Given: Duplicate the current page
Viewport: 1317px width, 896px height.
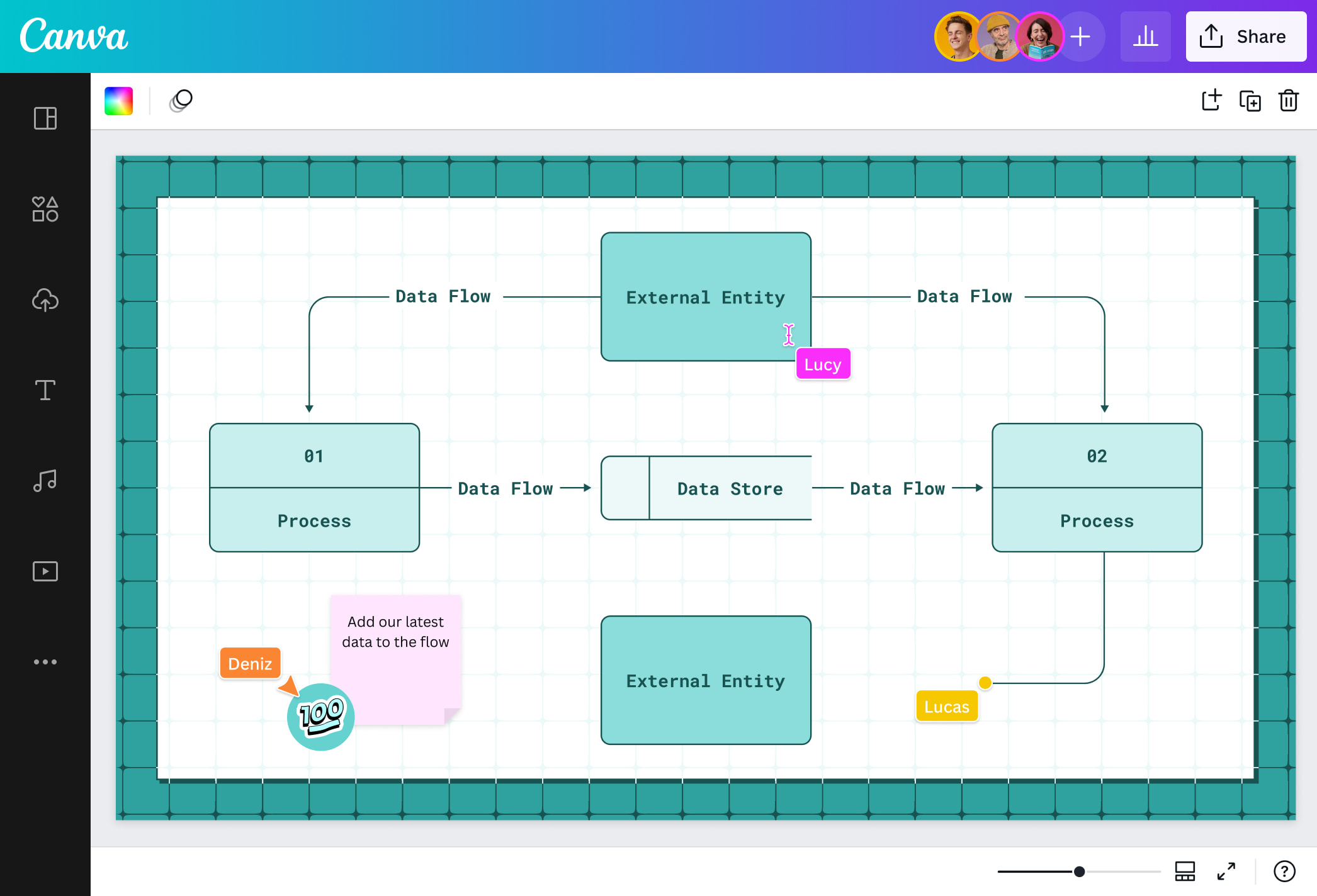Looking at the screenshot, I should point(1250,100).
